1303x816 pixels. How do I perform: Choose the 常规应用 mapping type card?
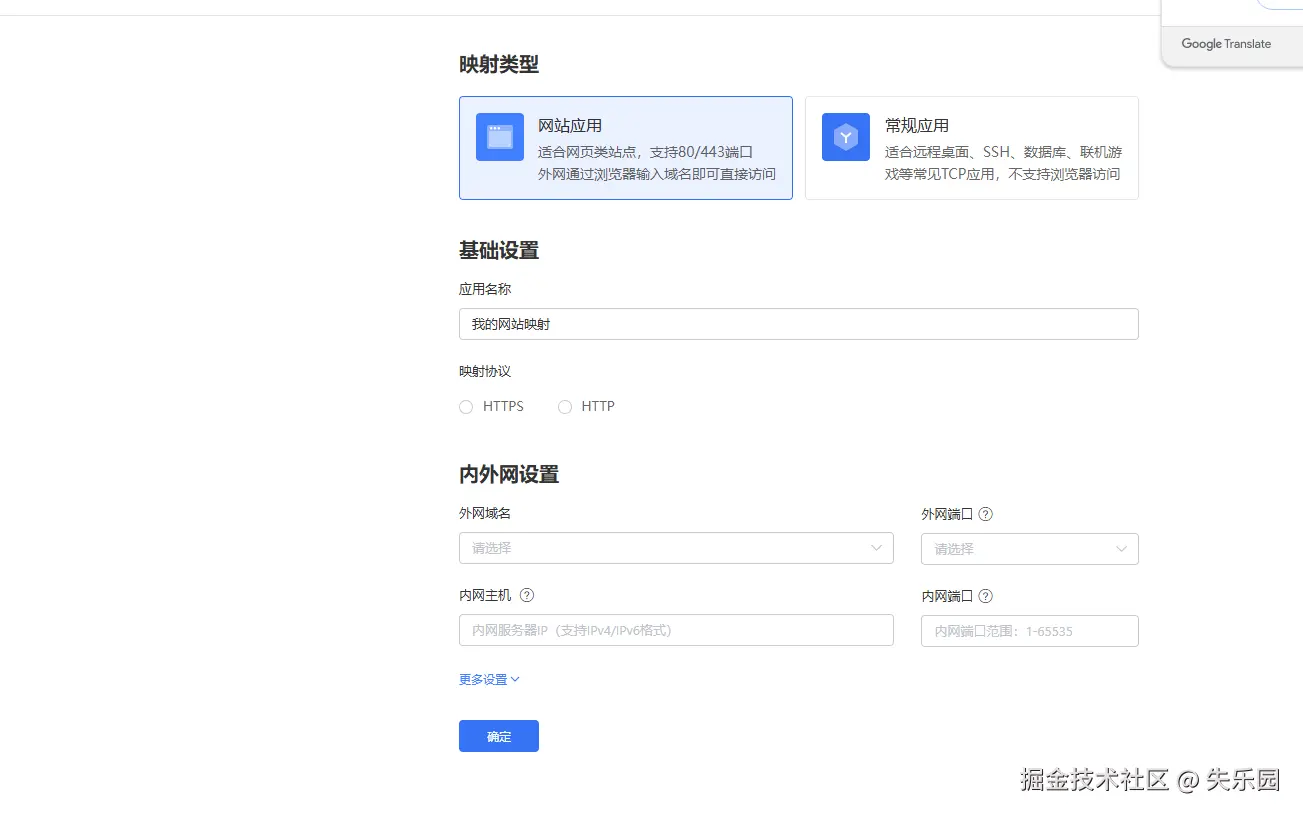972,148
